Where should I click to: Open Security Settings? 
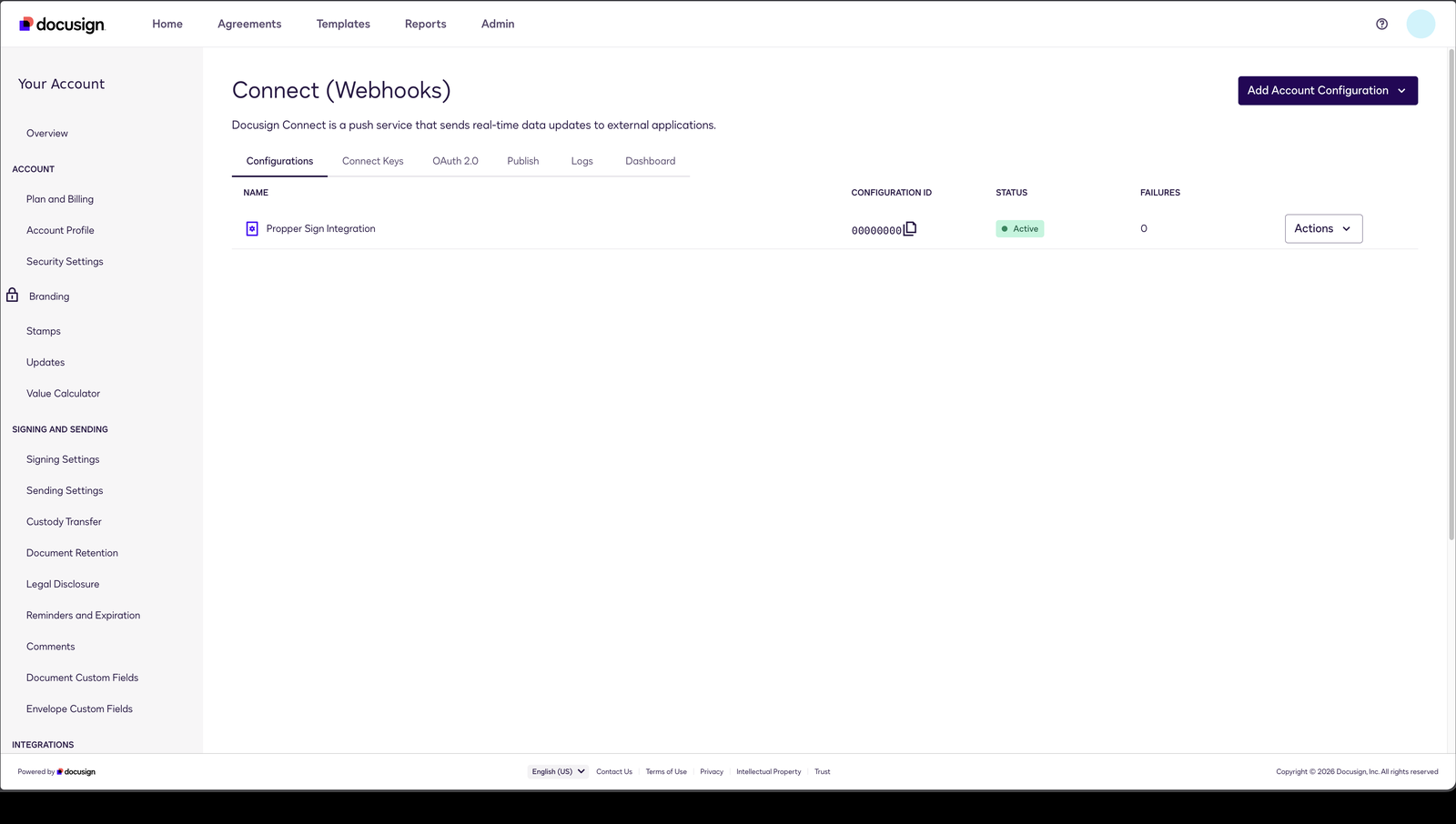(x=65, y=262)
